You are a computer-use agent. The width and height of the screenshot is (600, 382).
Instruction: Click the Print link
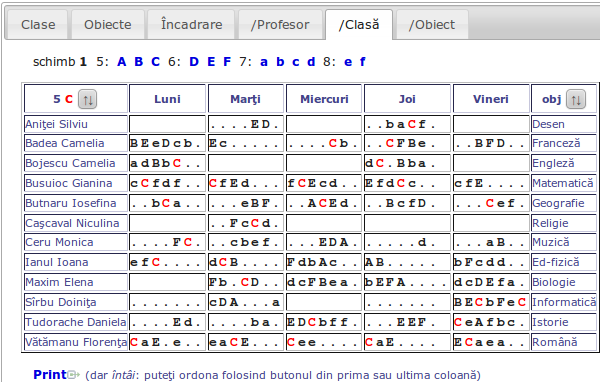[50, 374]
